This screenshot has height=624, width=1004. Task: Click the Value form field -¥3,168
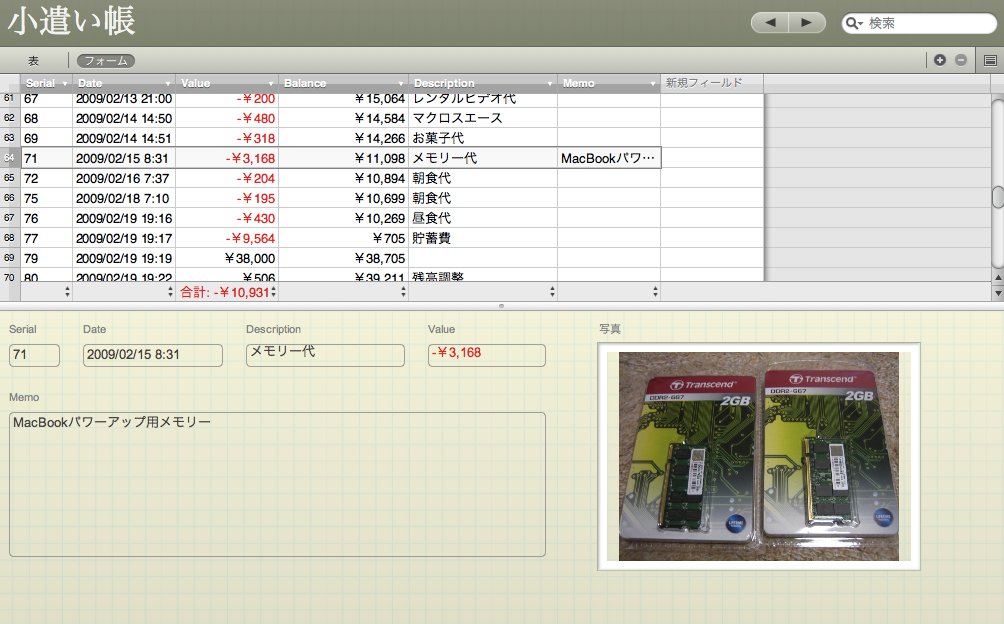487,355
